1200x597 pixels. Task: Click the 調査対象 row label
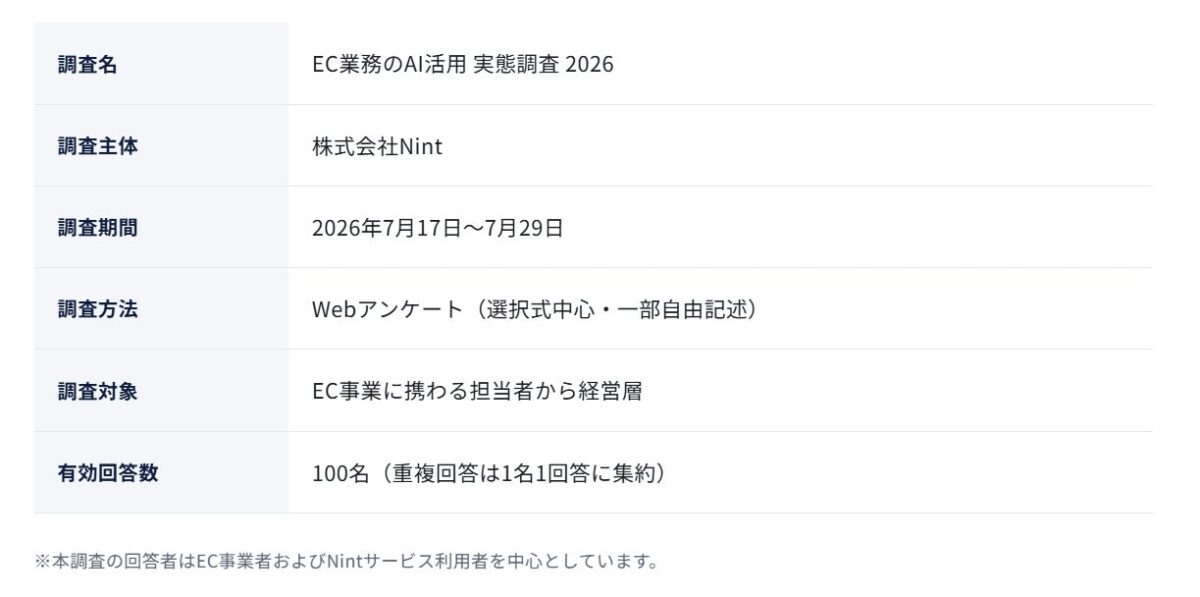(x=98, y=392)
